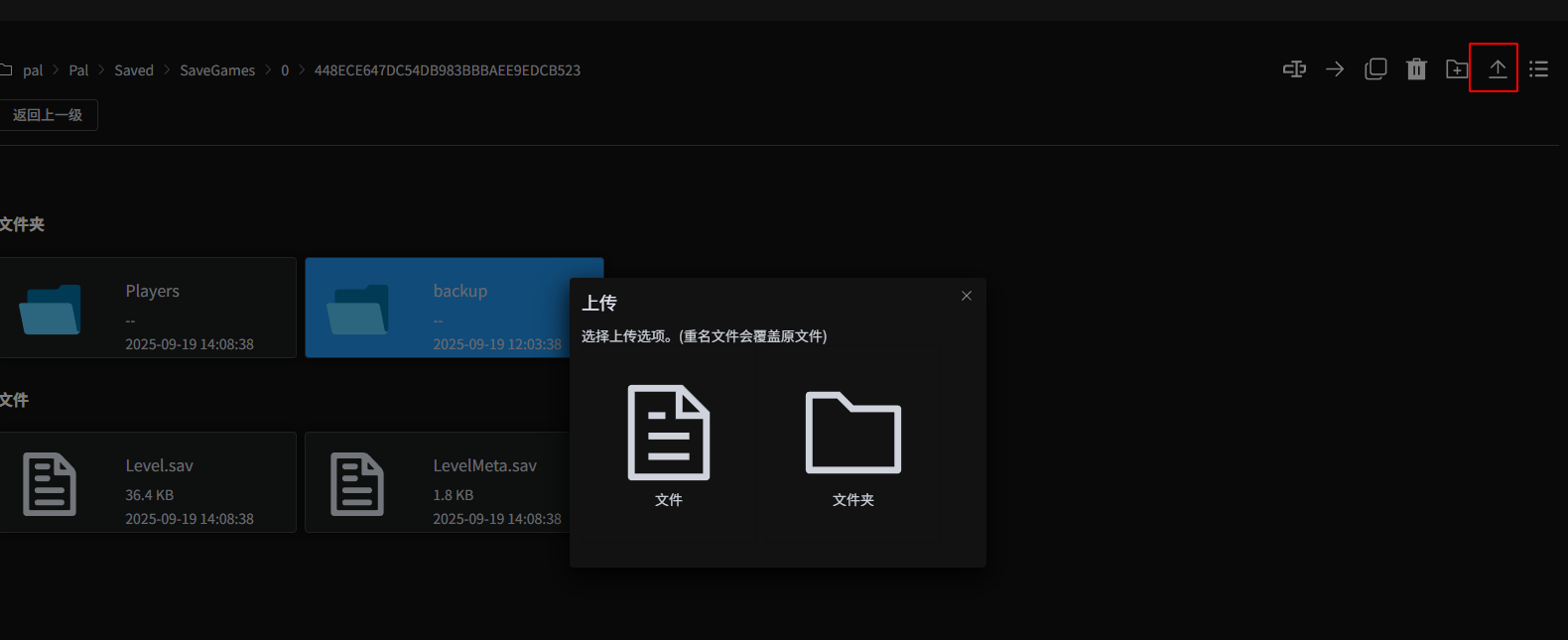1568x640 pixels.
Task: Select the Level.sav file
Action: coord(147,482)
